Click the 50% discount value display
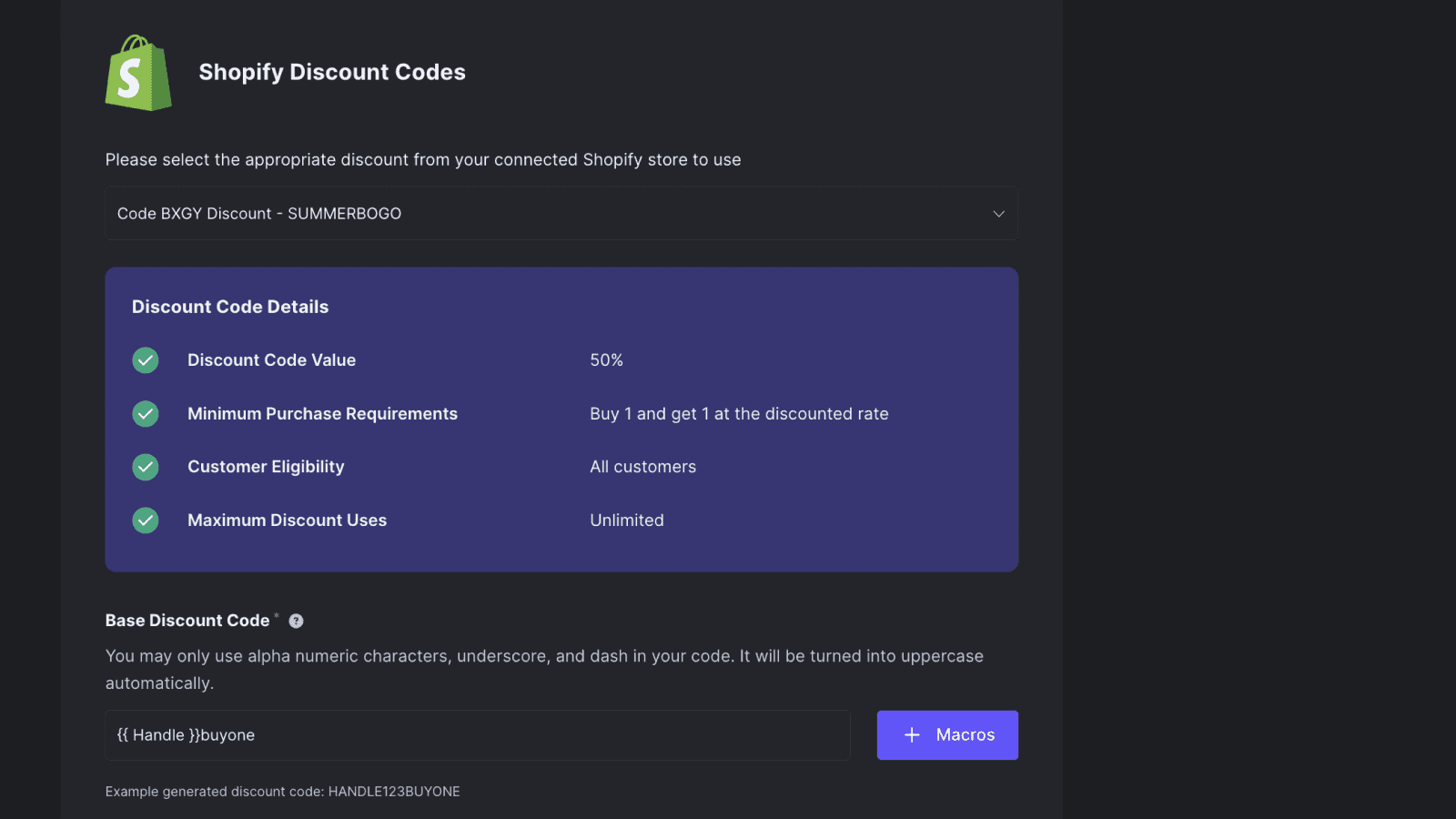Image resolution: width=1456 pixels, height=819 pixels. click(x=606, y=359)
